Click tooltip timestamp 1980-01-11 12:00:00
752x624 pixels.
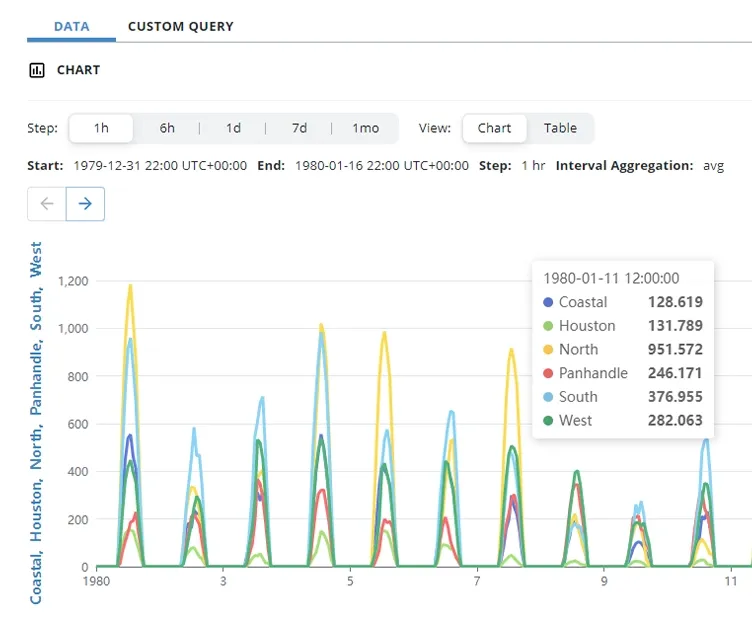point(611,278)
